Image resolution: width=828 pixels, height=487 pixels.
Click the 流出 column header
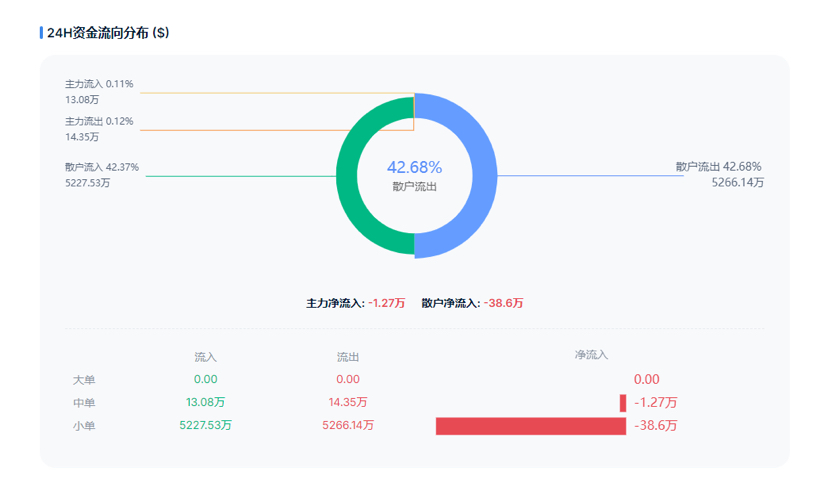(348, 356)
